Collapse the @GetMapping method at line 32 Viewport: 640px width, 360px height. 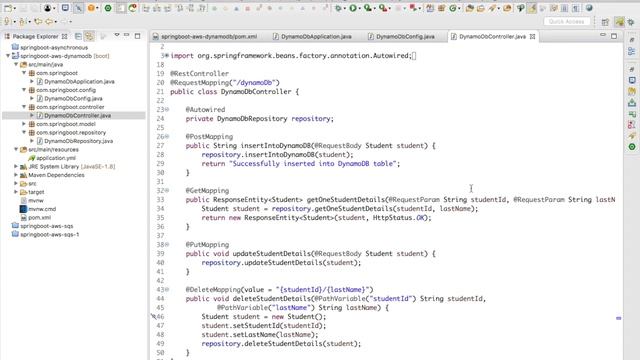click(167, 191)
